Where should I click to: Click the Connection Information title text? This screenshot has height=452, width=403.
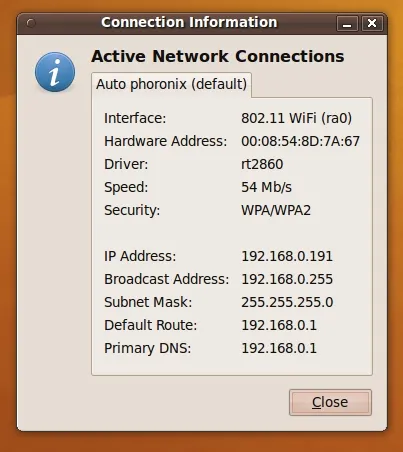[189, 23]
